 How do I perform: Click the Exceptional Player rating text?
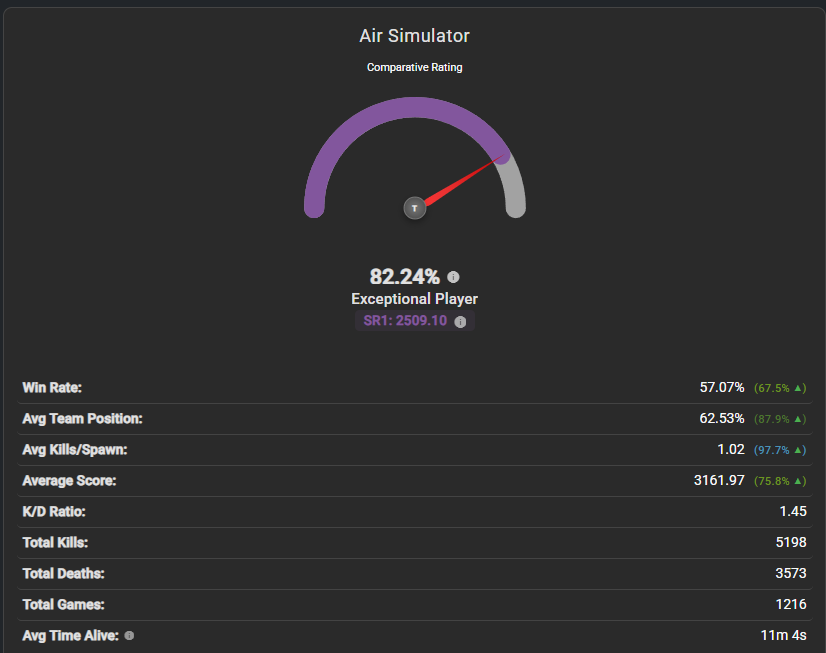click(x=415, y=299)
